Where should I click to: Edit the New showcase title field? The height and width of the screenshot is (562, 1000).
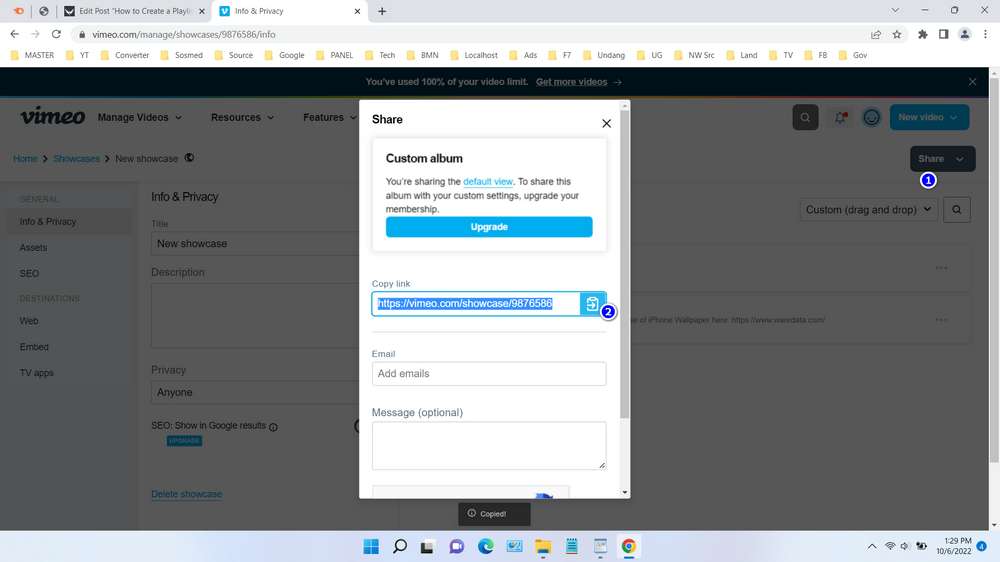[255, 244]
